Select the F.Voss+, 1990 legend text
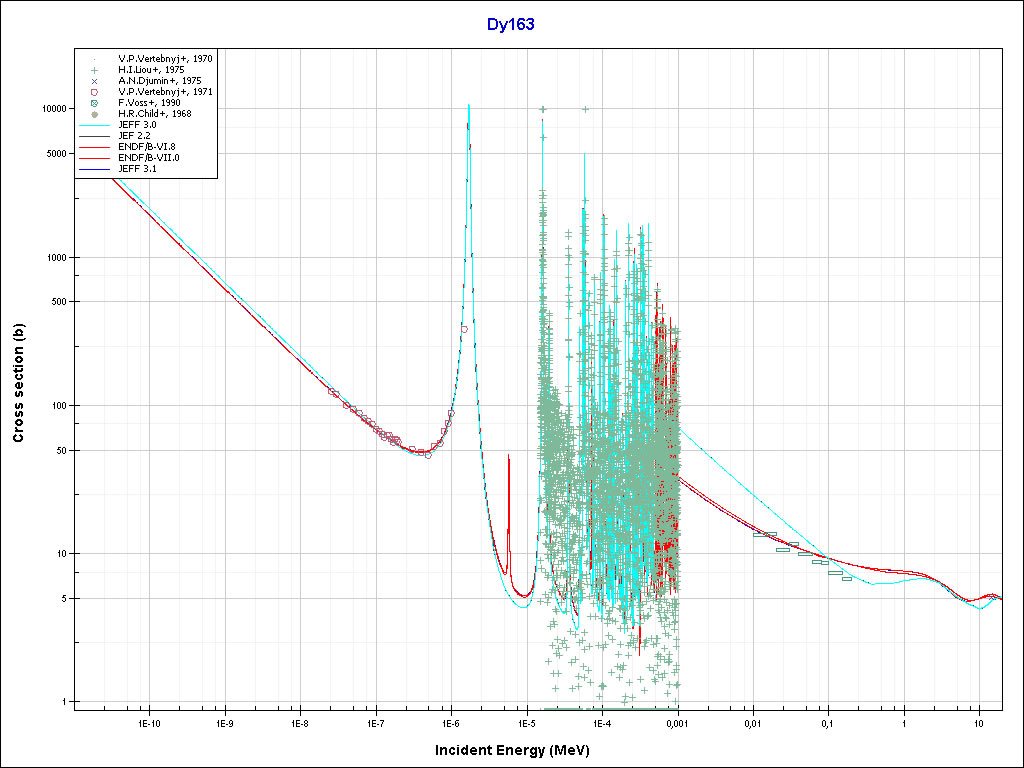This screenshot has width=1024, height=768. pyautogui.click(x=149, y=103)
